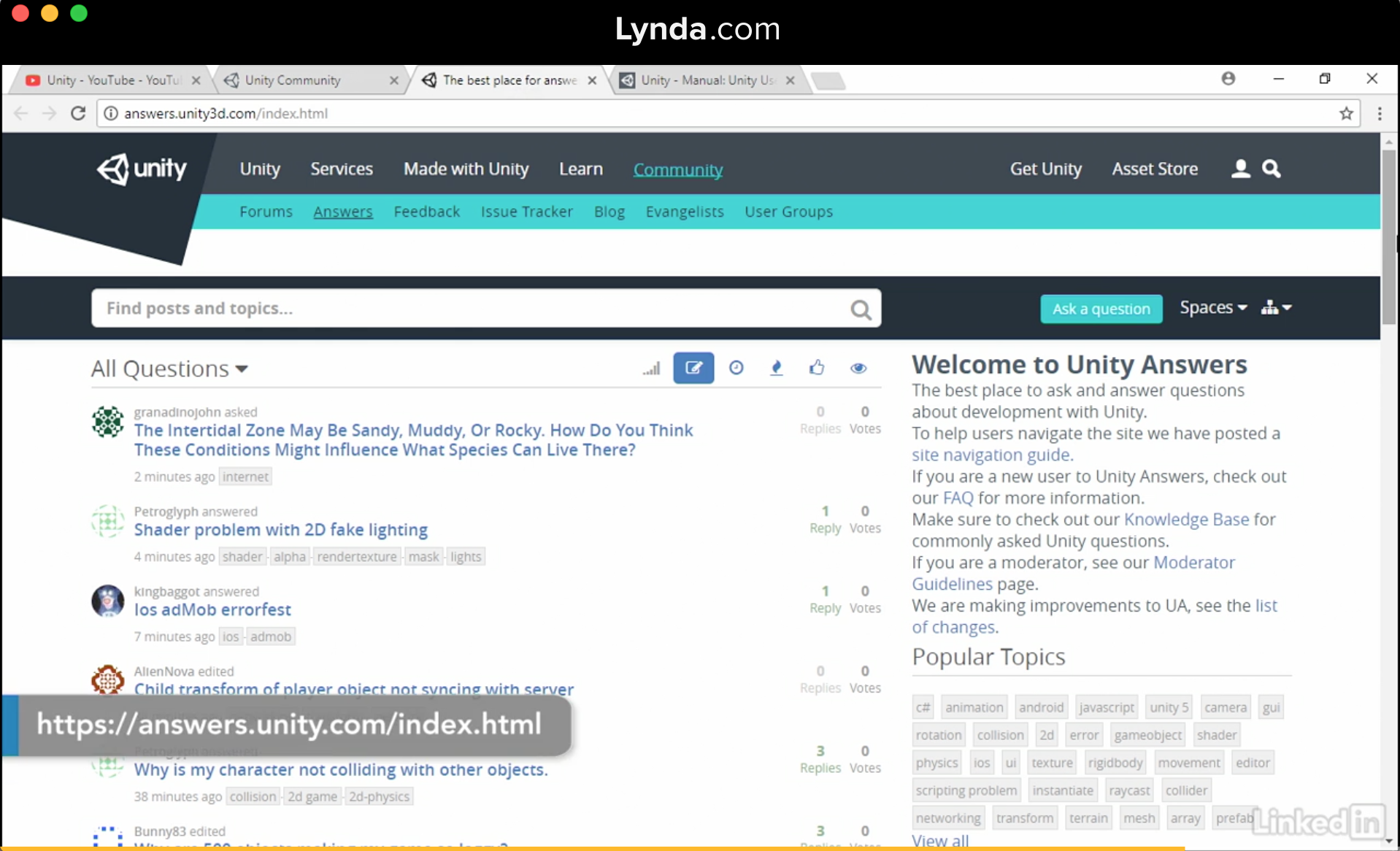Open Services in main navigation
The height and width of the screenshot is (851, 1400).
[342, 169]
